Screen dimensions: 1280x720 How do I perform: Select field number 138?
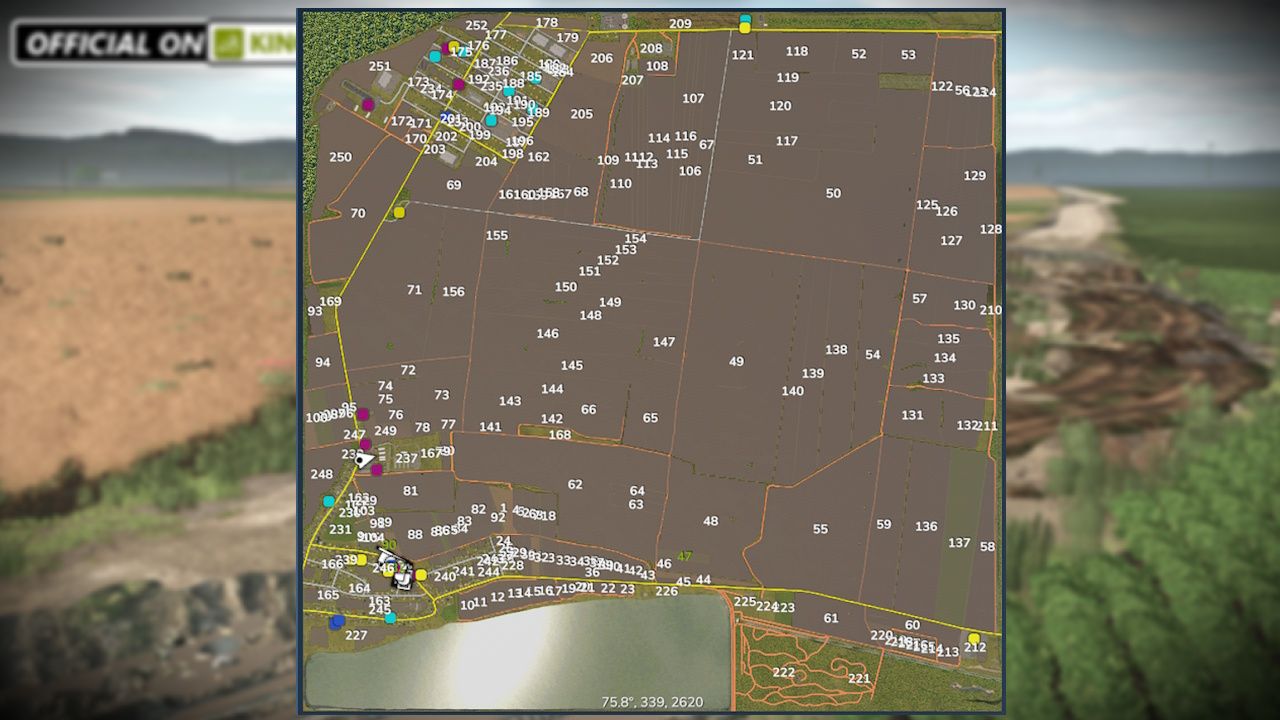tap(836, 350)
